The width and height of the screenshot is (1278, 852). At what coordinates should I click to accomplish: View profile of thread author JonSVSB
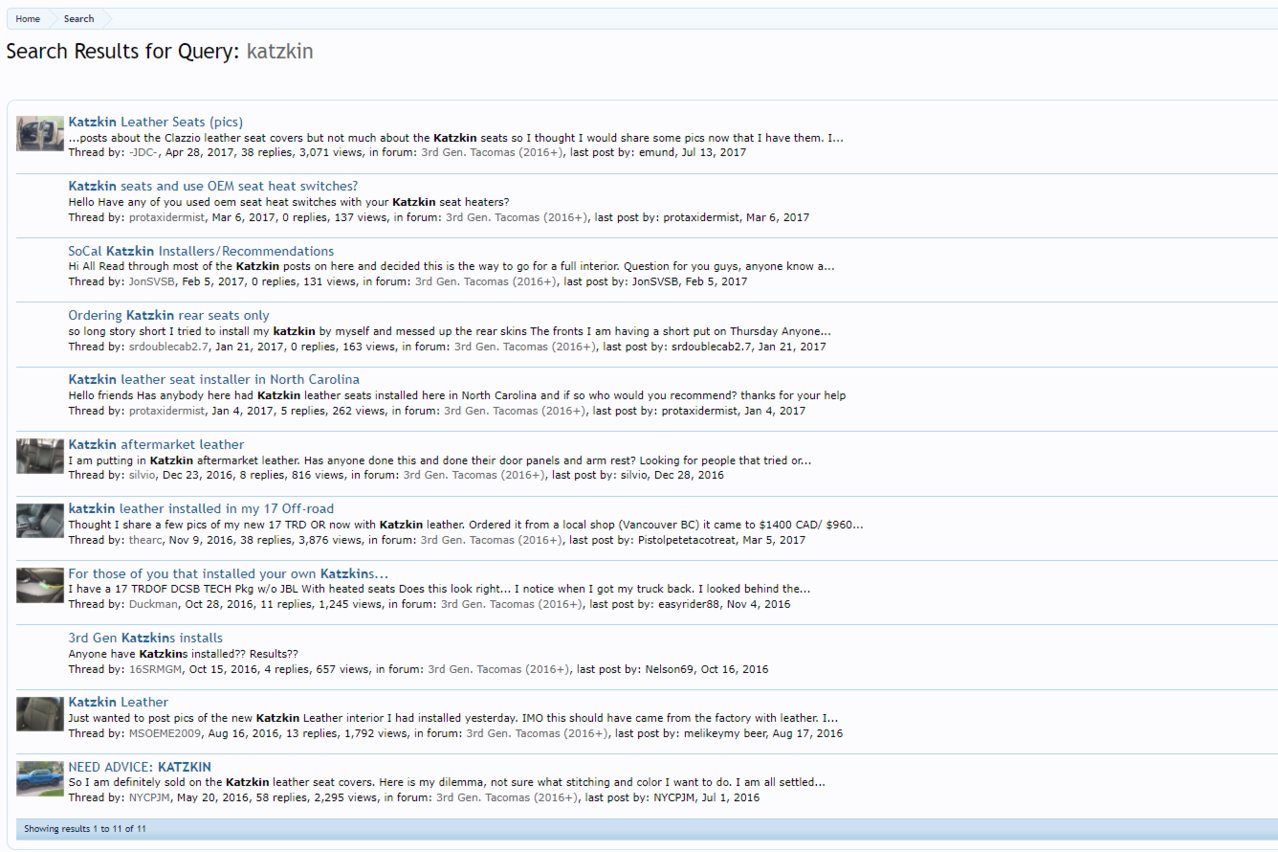(152, 282)
